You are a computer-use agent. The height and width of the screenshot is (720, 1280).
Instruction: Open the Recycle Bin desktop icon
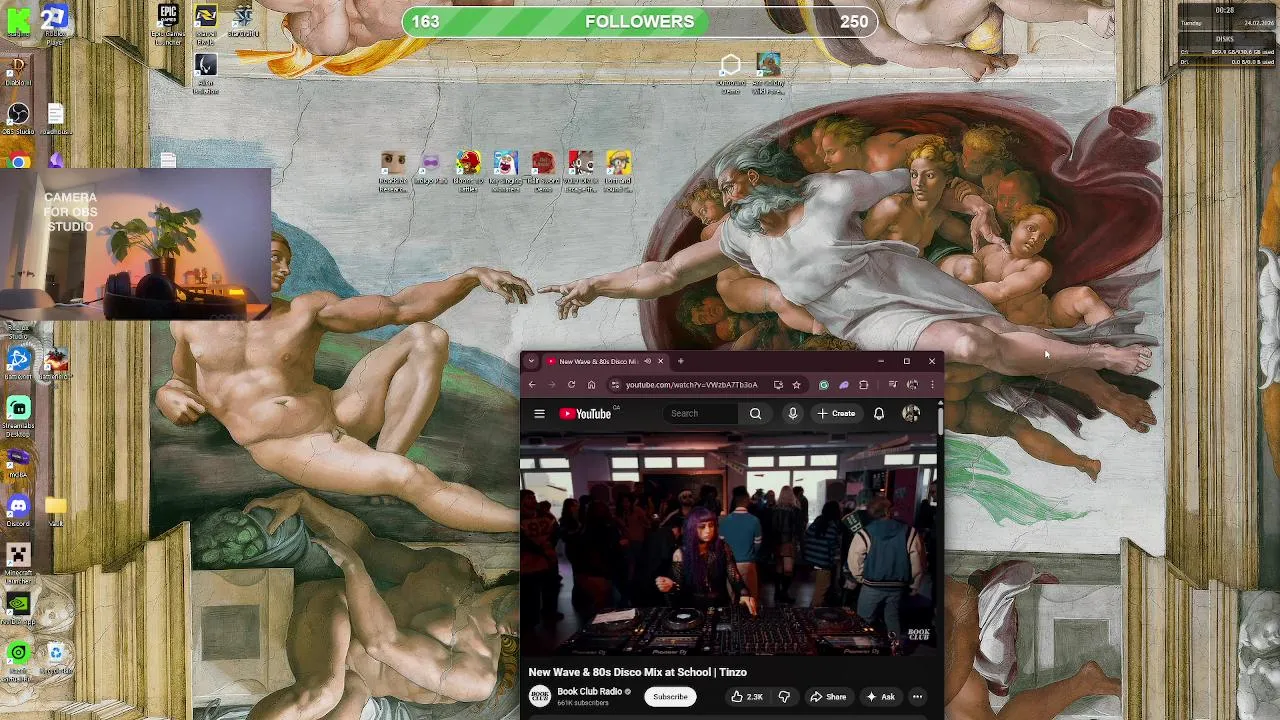(x=56, y=658)
